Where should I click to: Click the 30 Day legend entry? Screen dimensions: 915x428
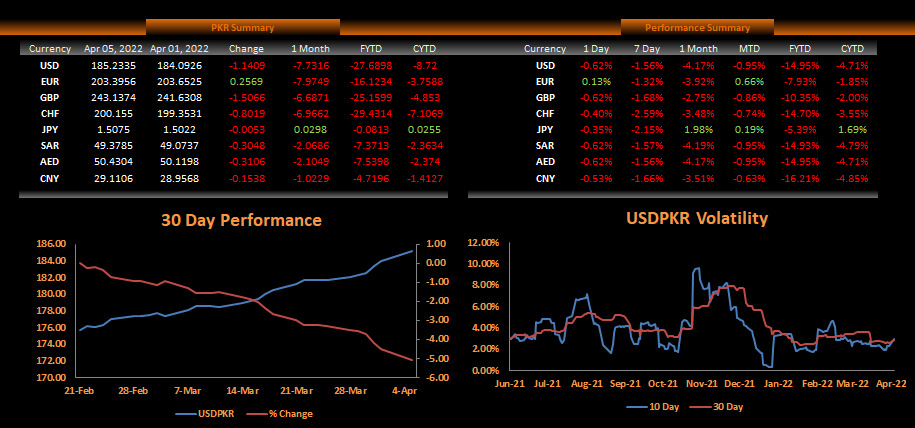[x=717, y=407]
